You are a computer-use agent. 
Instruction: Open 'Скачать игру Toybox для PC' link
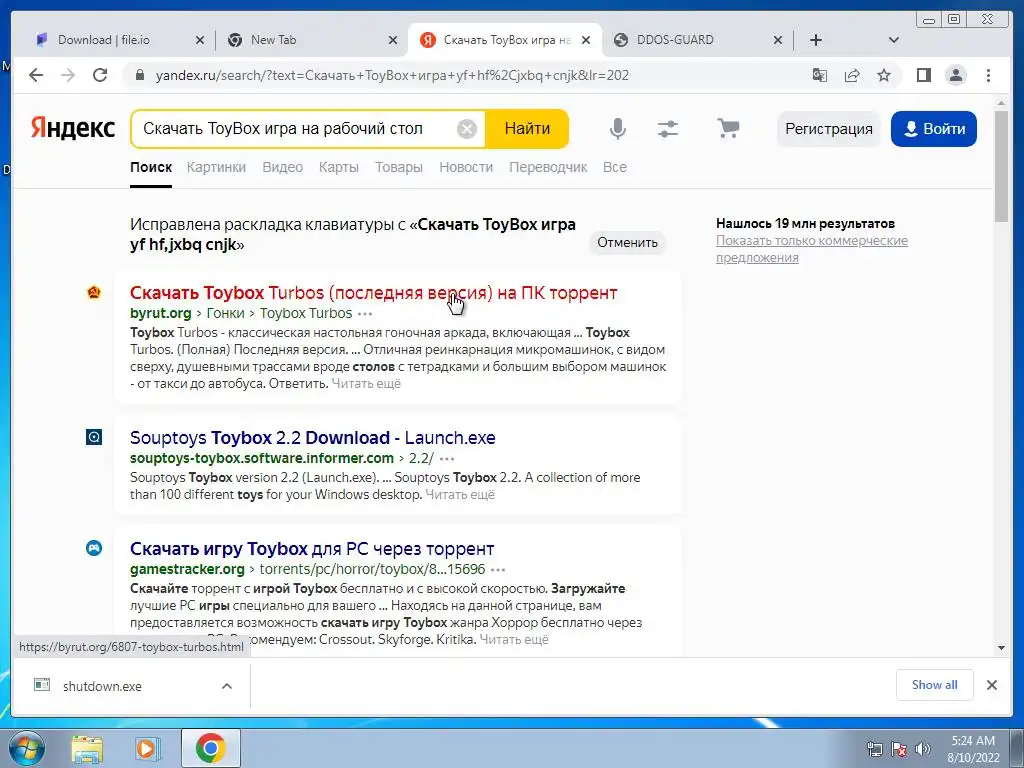[312, 549]
